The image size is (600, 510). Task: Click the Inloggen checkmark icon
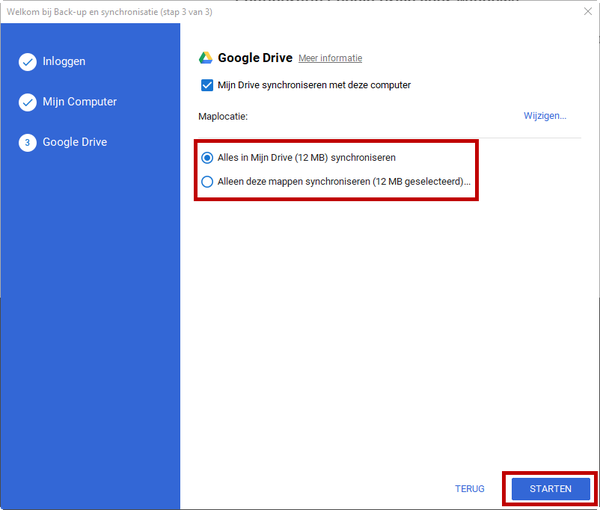click(x=28, y=62)
